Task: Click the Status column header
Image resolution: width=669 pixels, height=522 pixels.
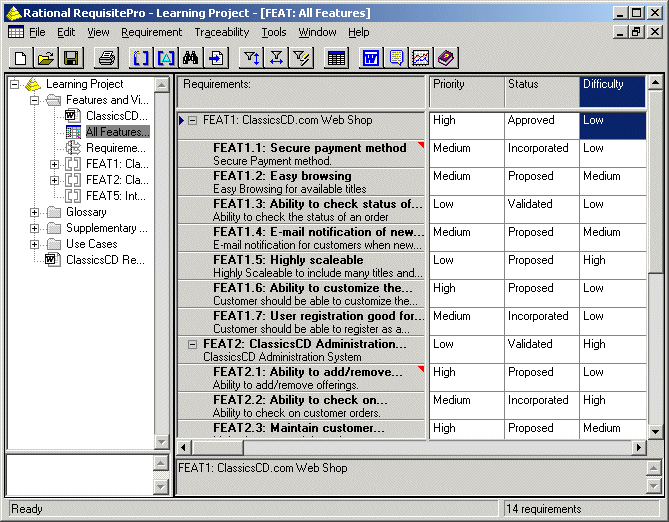Action: coord(542,92)
